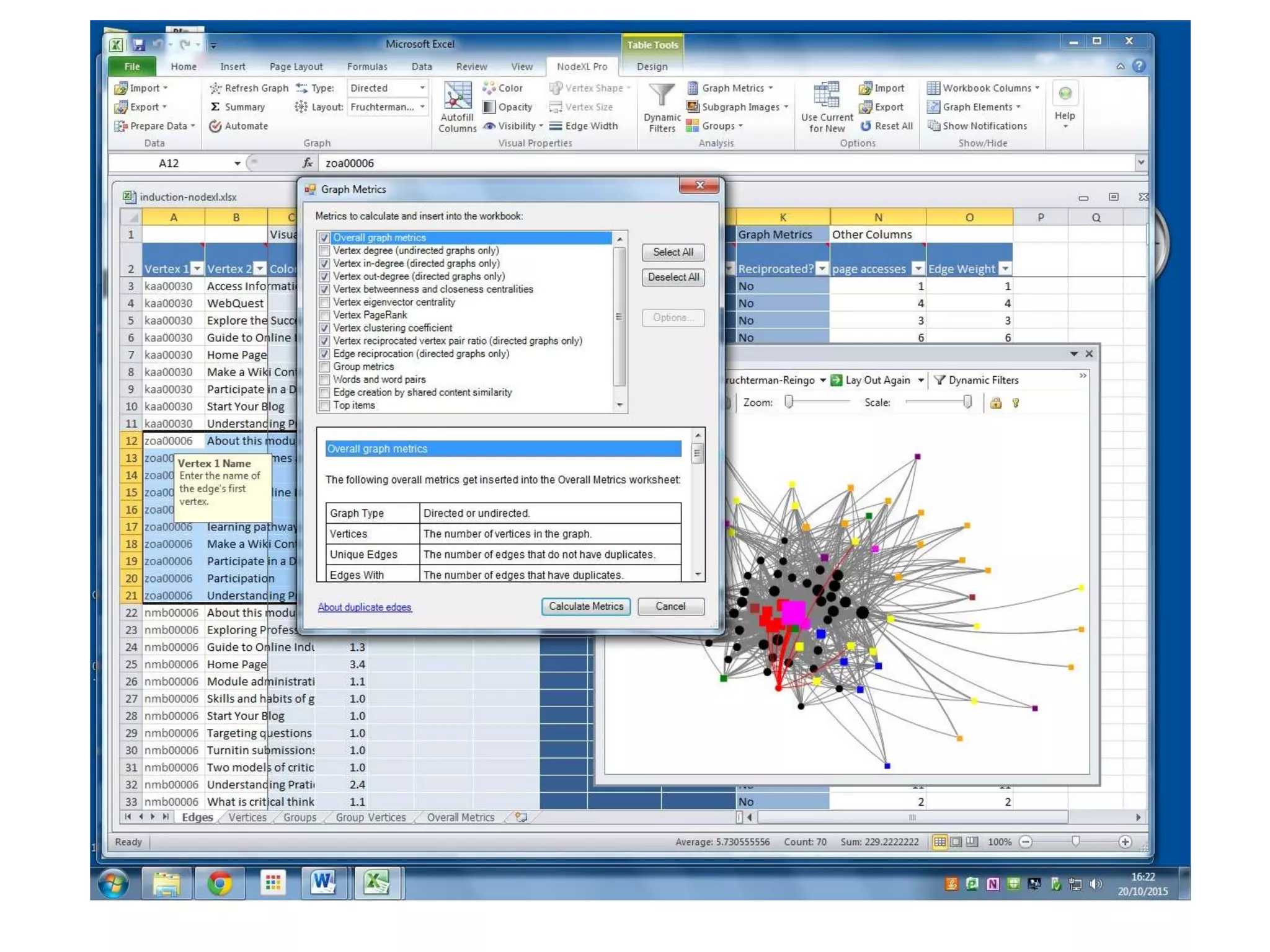Click the Refresh Graph icon
Viewport: 1270px width, 952px height.
point(215,89)
